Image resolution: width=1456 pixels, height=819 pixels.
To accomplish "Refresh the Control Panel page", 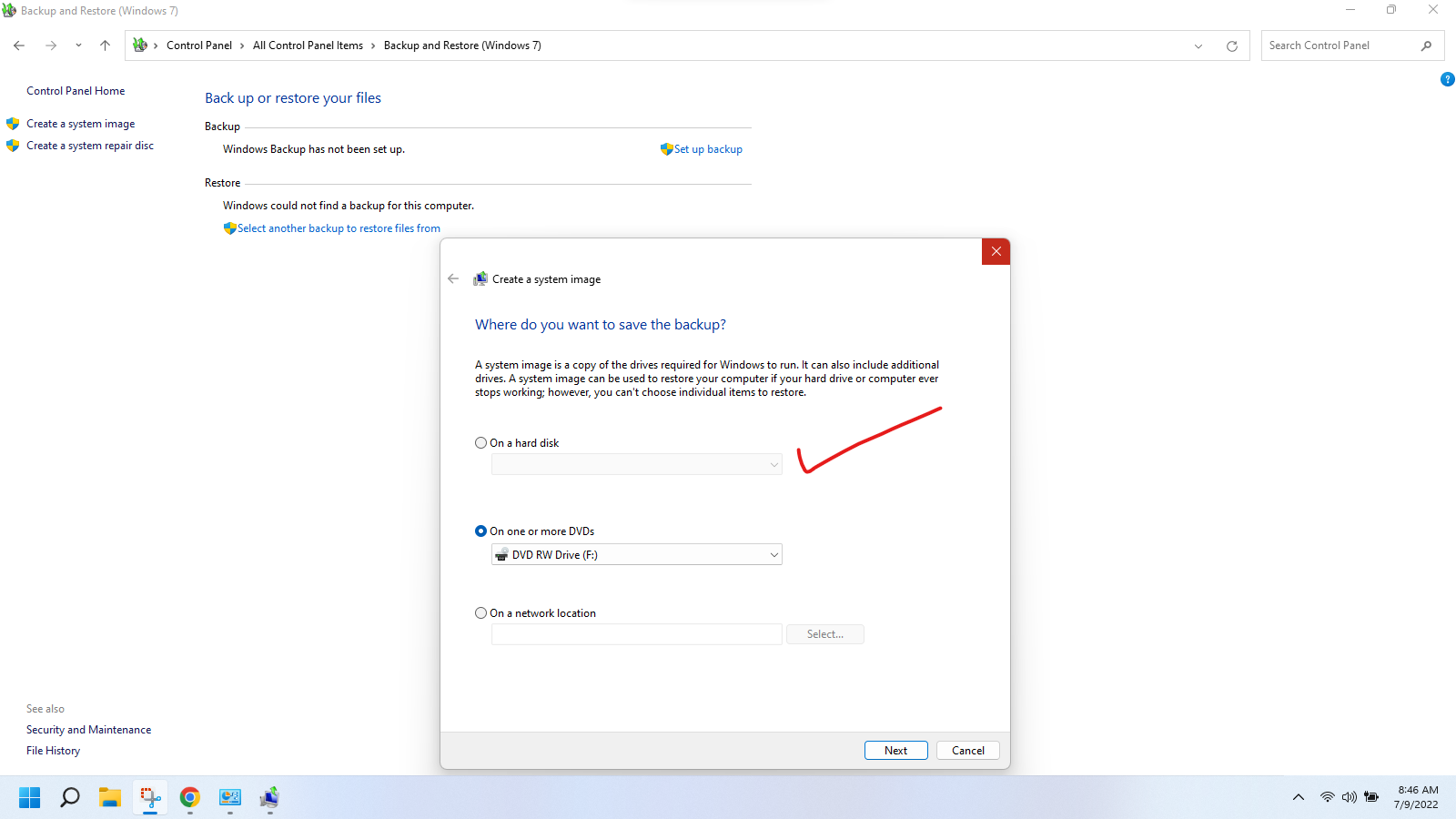I will pyautogui.click(x=1232, y=46).
